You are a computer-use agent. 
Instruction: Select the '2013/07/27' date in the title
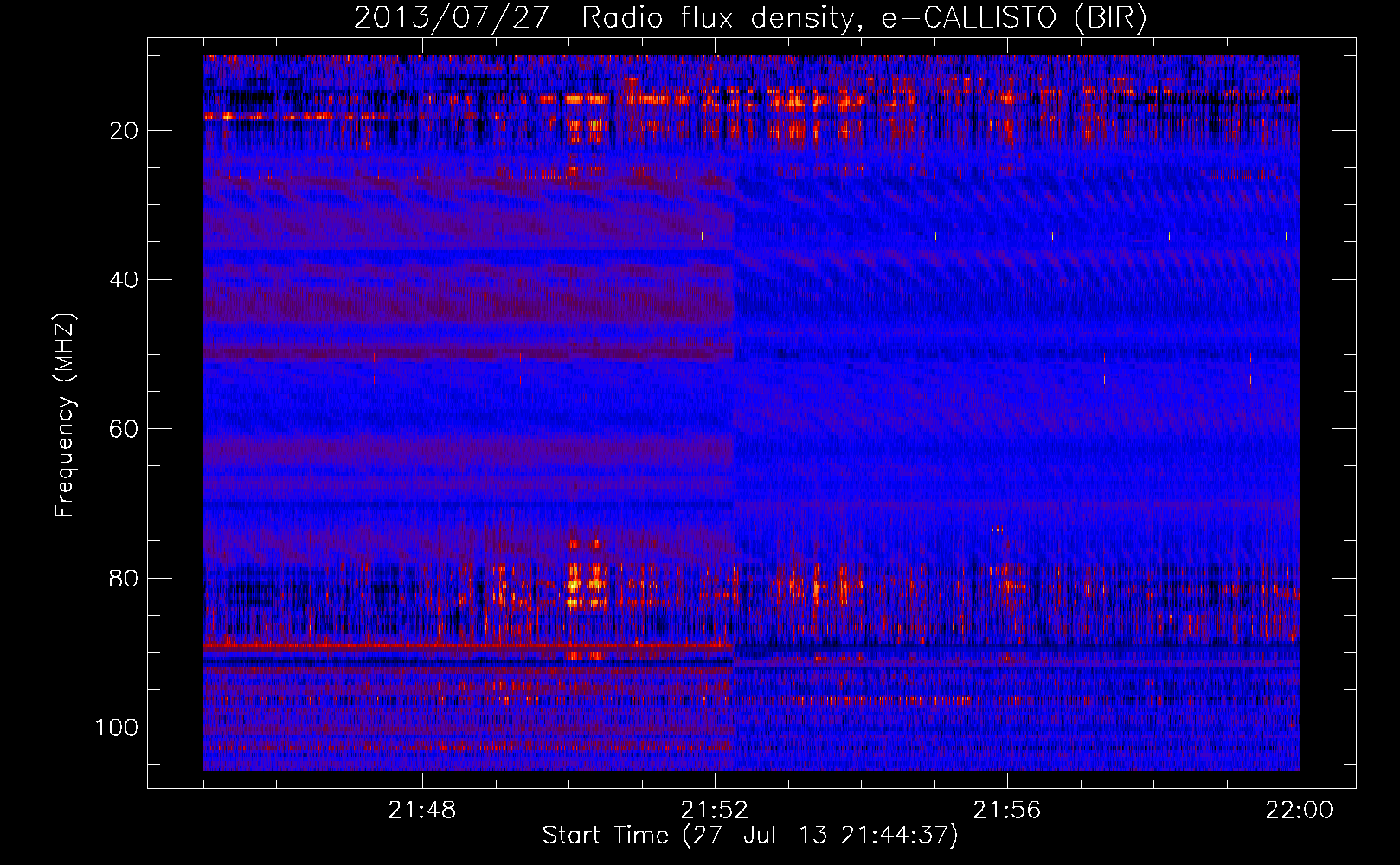click(452, 17)
